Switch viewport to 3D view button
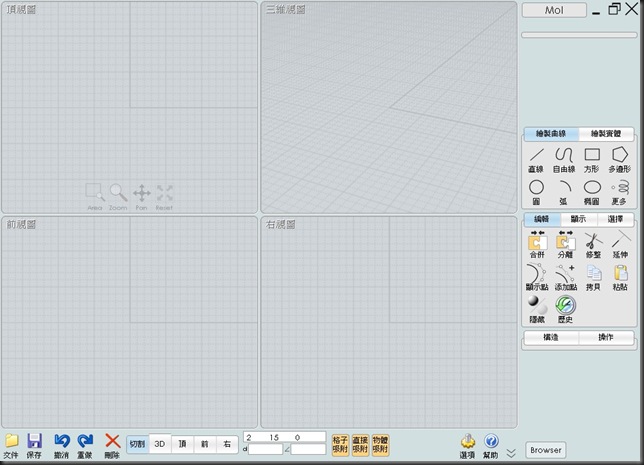The width and height of the screenshot is (644, 465). (x=160, y=444)
